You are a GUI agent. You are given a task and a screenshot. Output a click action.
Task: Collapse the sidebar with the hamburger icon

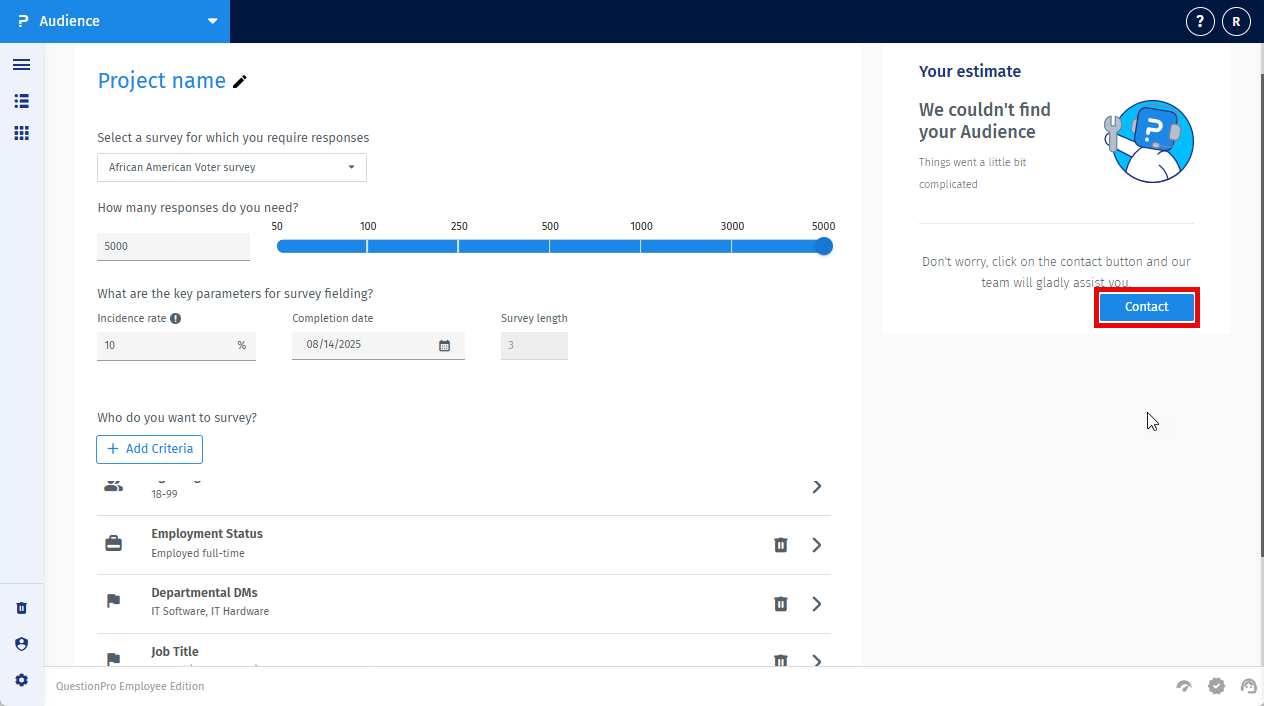point(21,64)
